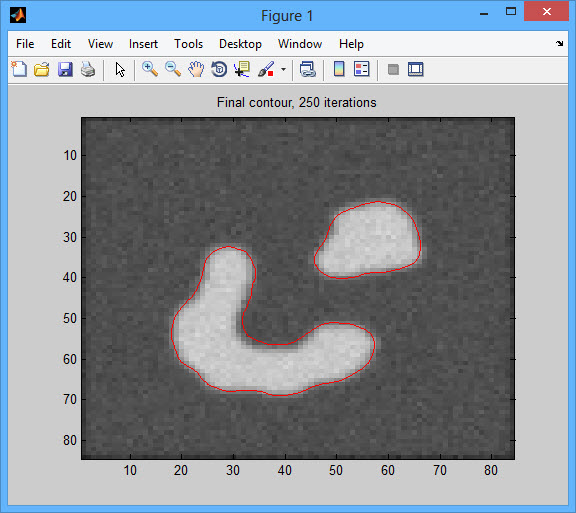Activate the Pan hand tool
Image resolution: width=576 pixels, height=513 pixels.
coord(196,69)
